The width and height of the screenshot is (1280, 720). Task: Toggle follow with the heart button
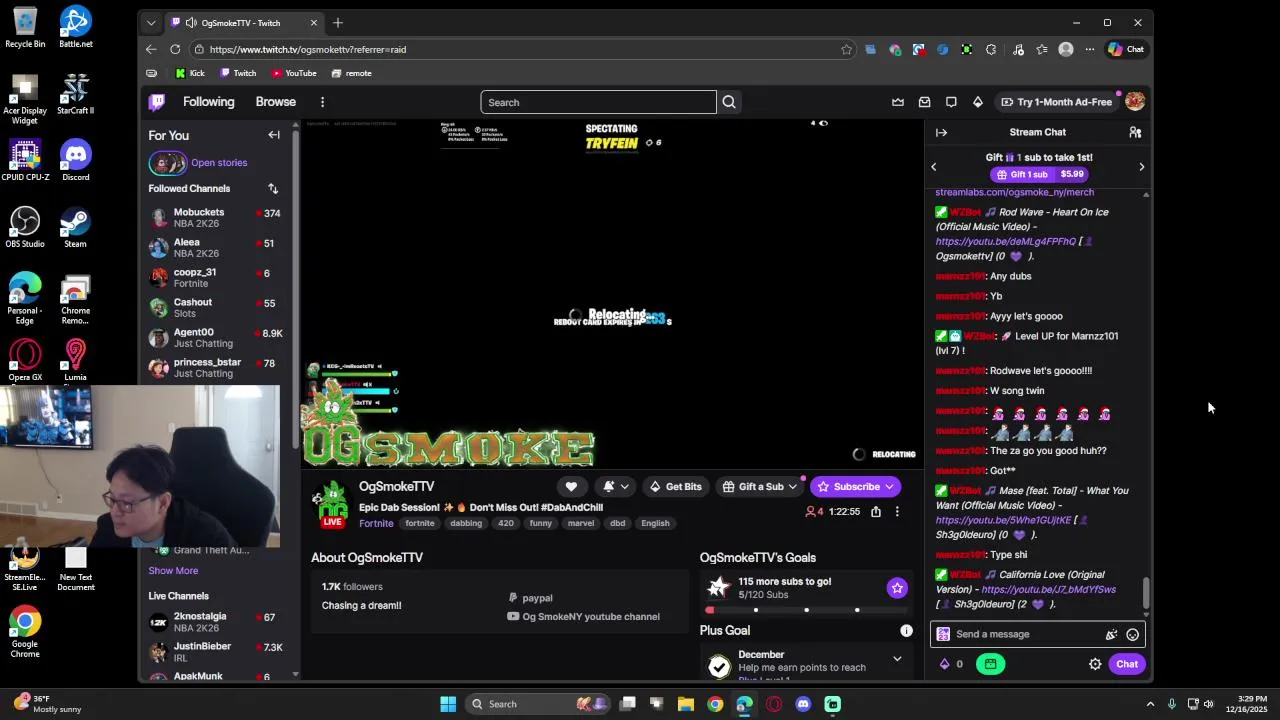coord(571,487)
